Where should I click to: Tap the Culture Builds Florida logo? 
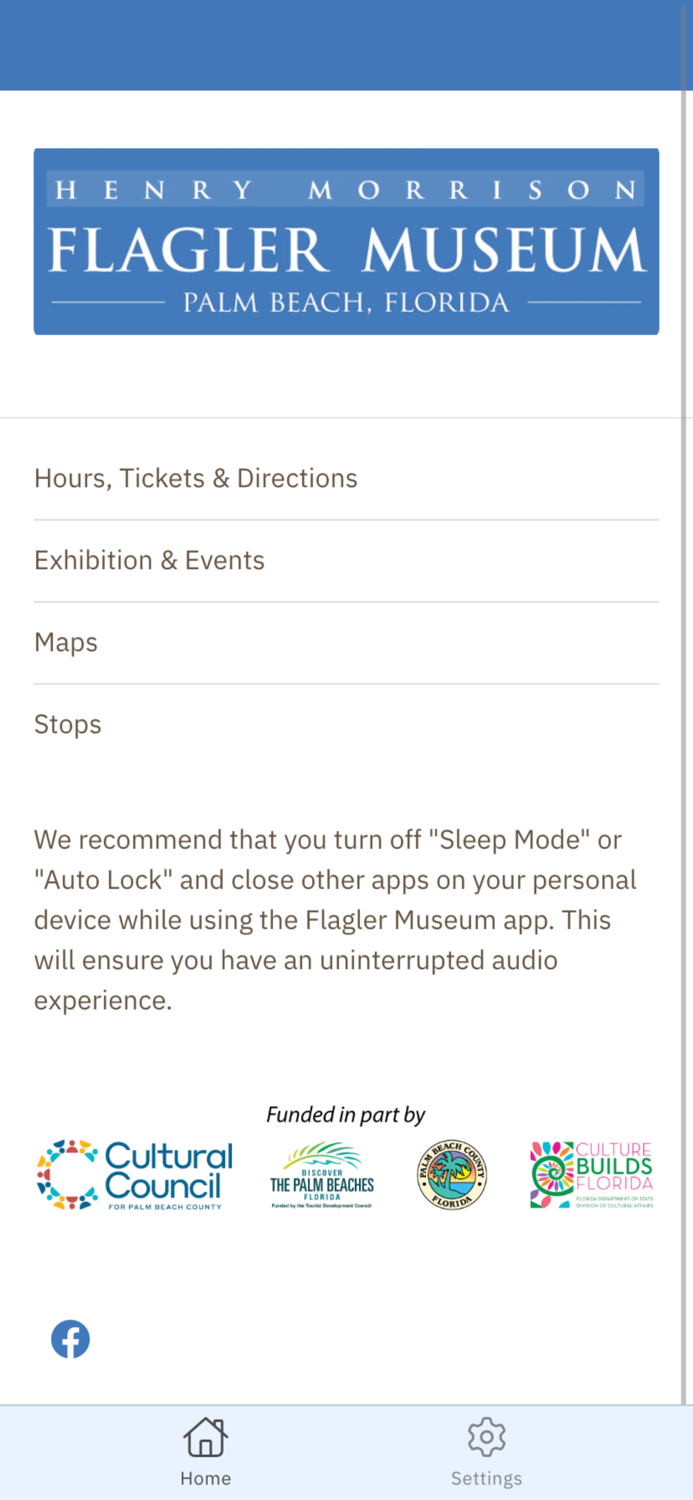[592, 1173]
